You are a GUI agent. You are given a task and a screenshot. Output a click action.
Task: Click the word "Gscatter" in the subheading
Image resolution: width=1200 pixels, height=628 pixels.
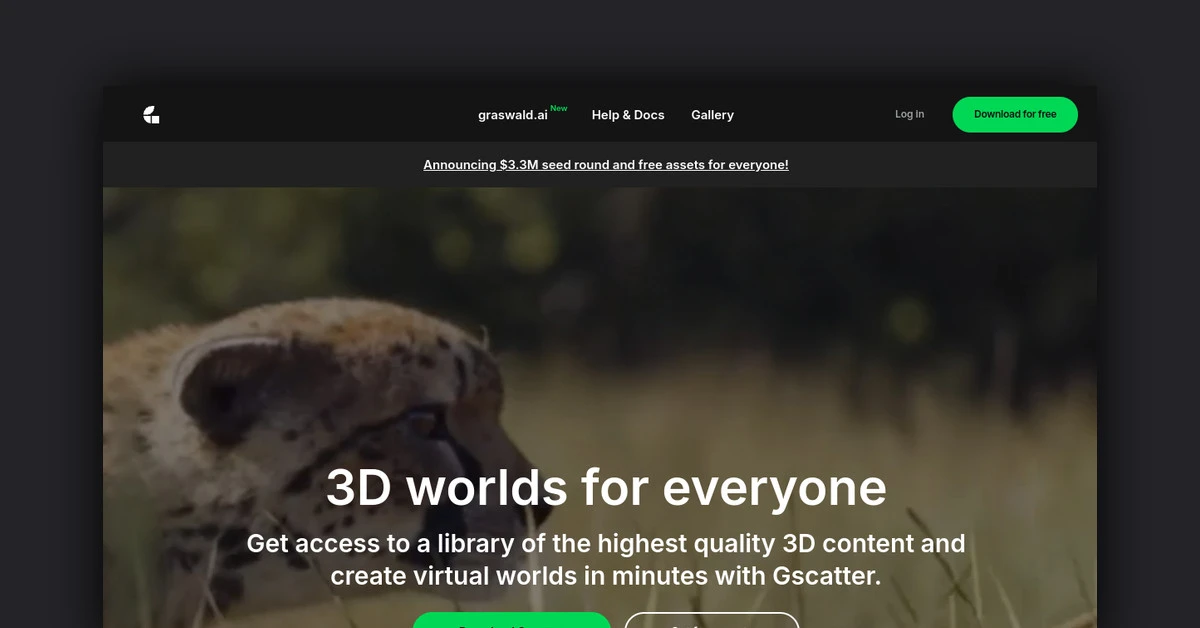[x=825, y=576]
